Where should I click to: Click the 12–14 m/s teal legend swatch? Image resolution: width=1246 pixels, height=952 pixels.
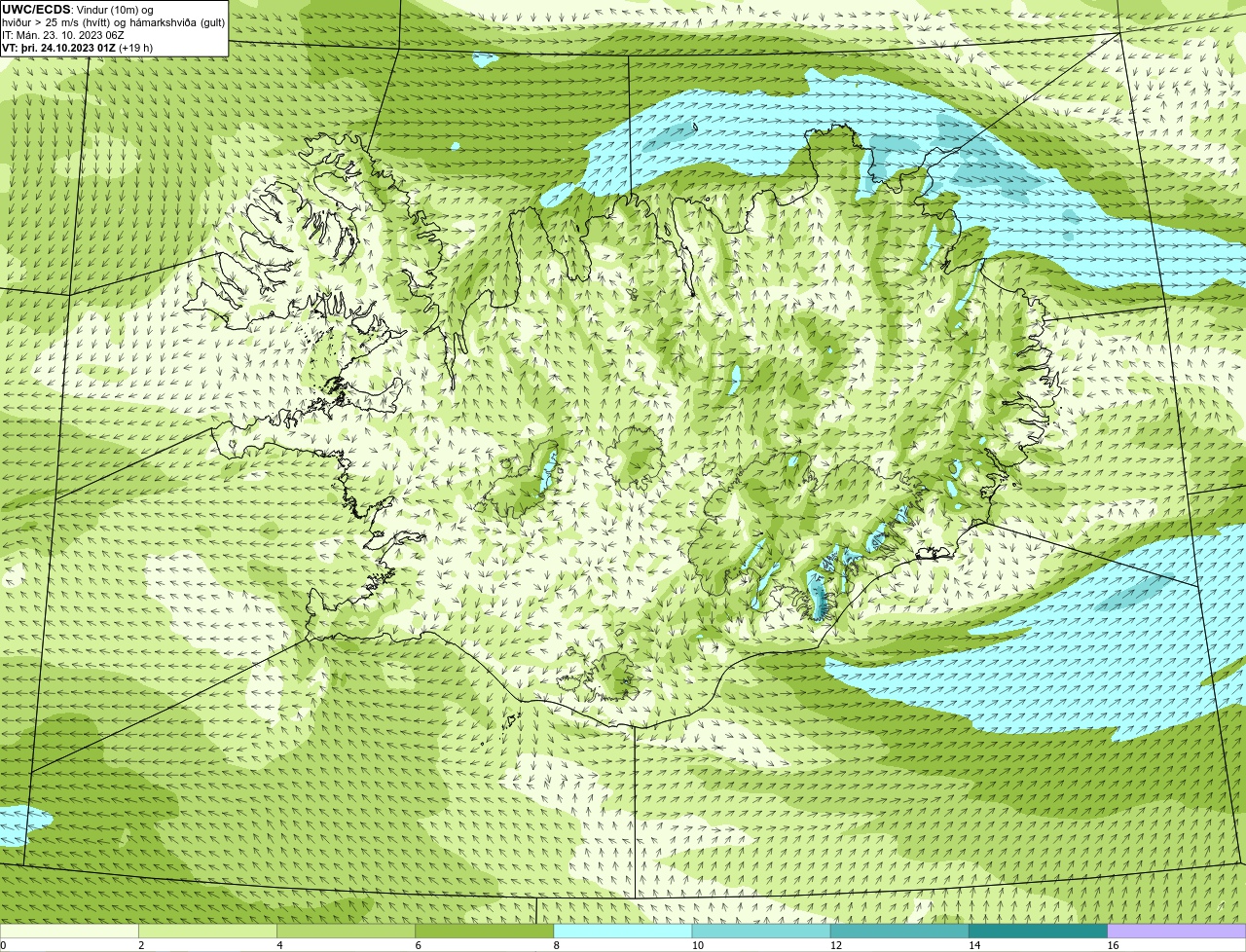pyautogui.click(x=900, y=932)
